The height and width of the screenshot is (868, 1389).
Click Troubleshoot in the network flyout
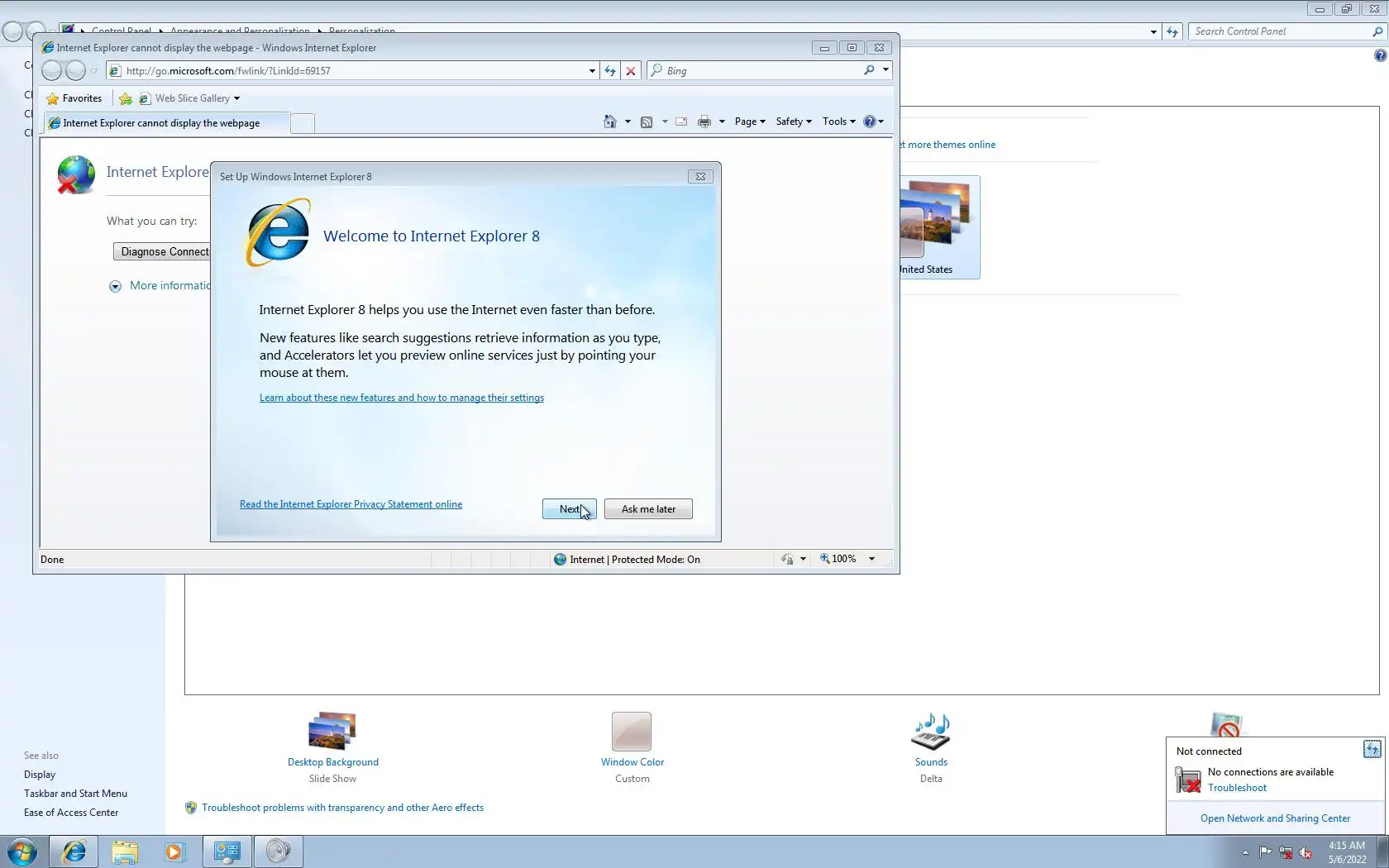click(x=1237, y=788)
